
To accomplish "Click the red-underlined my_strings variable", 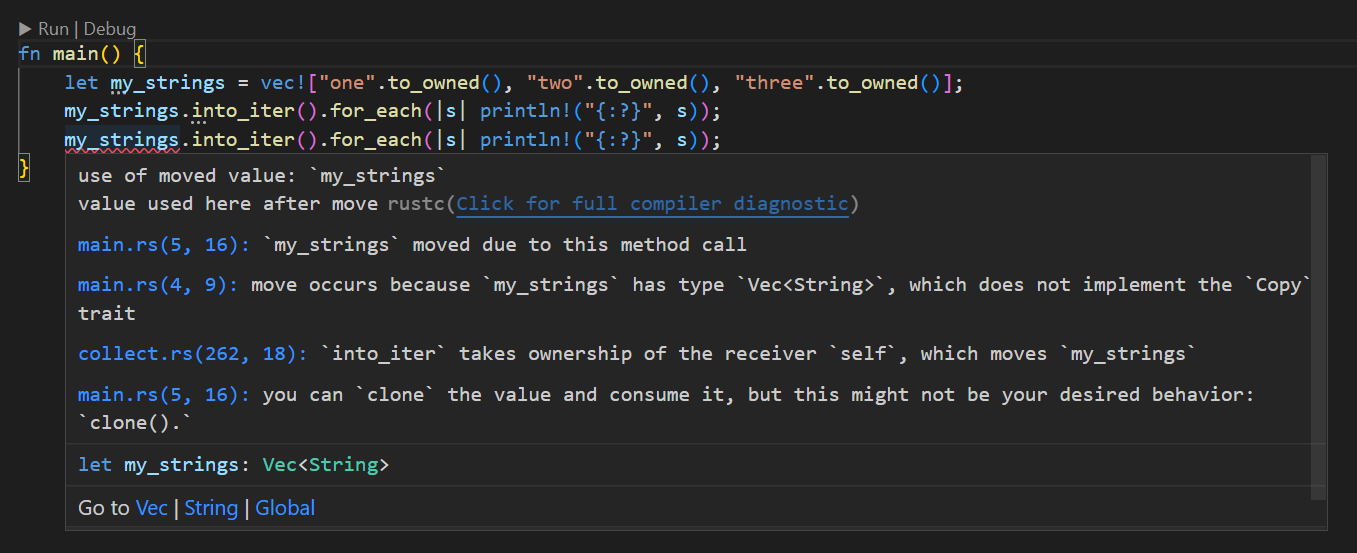I will (122, 140).
